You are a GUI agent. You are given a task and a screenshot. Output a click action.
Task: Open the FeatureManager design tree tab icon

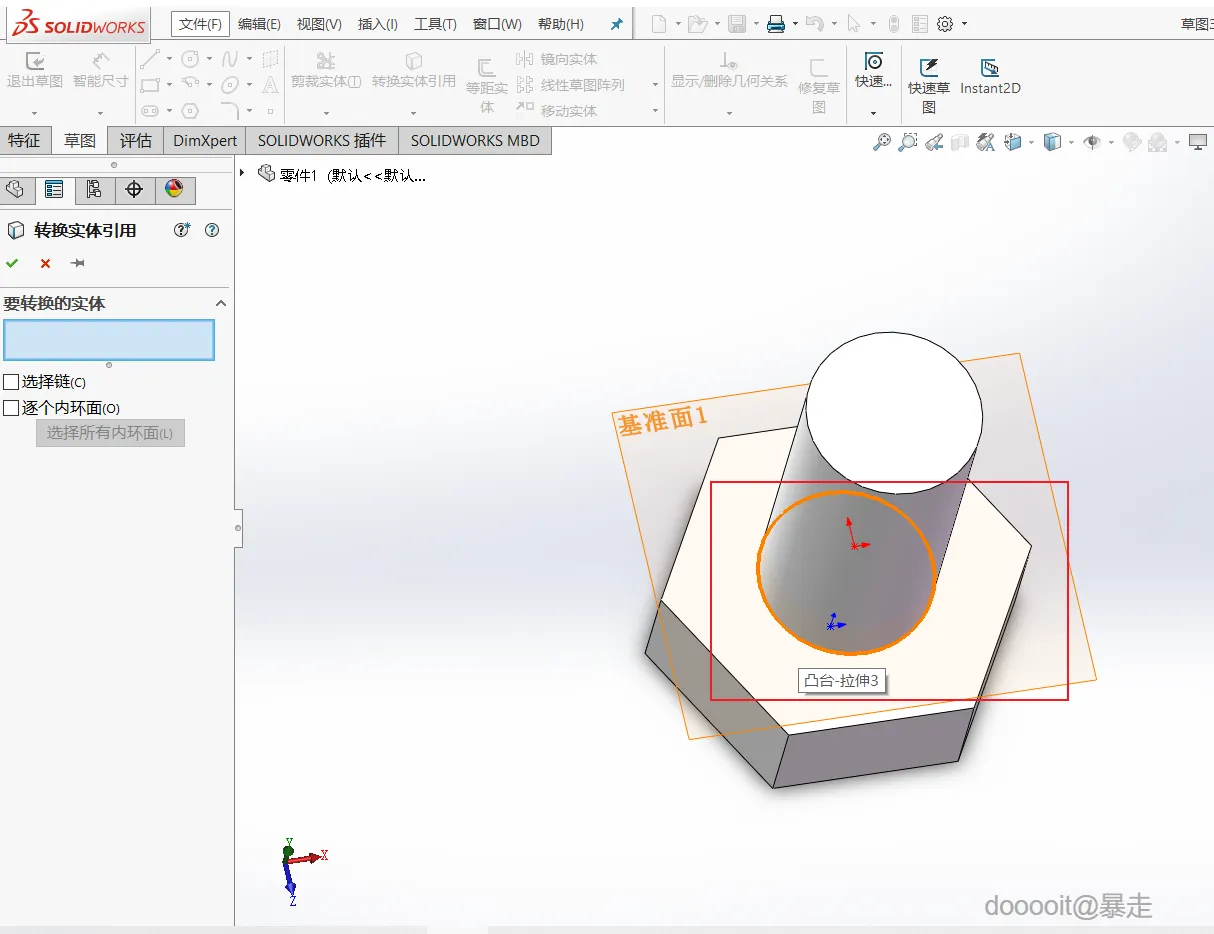(x=15, y=189)
